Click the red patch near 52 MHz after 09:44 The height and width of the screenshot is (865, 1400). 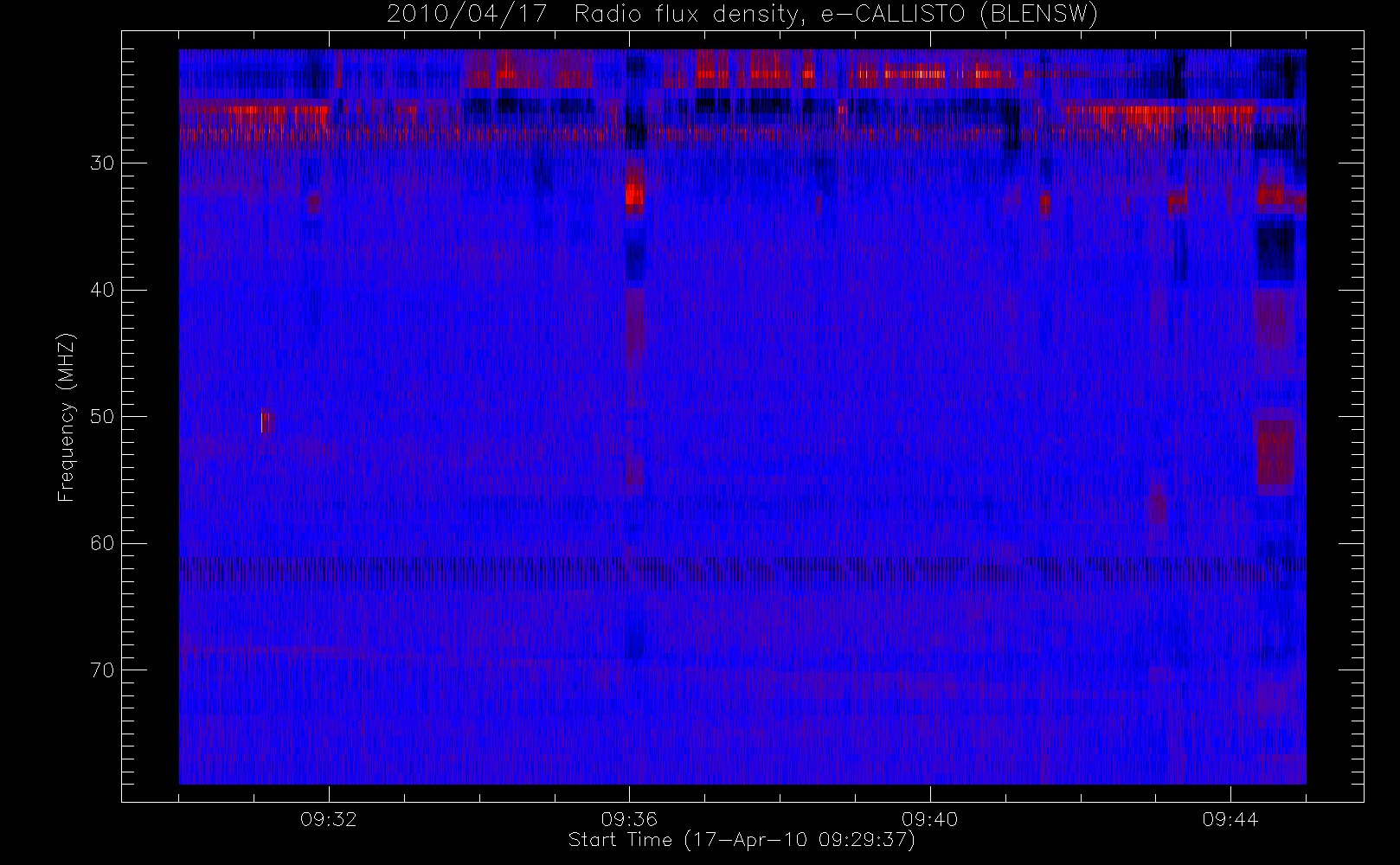click(x=1275, y=452)
